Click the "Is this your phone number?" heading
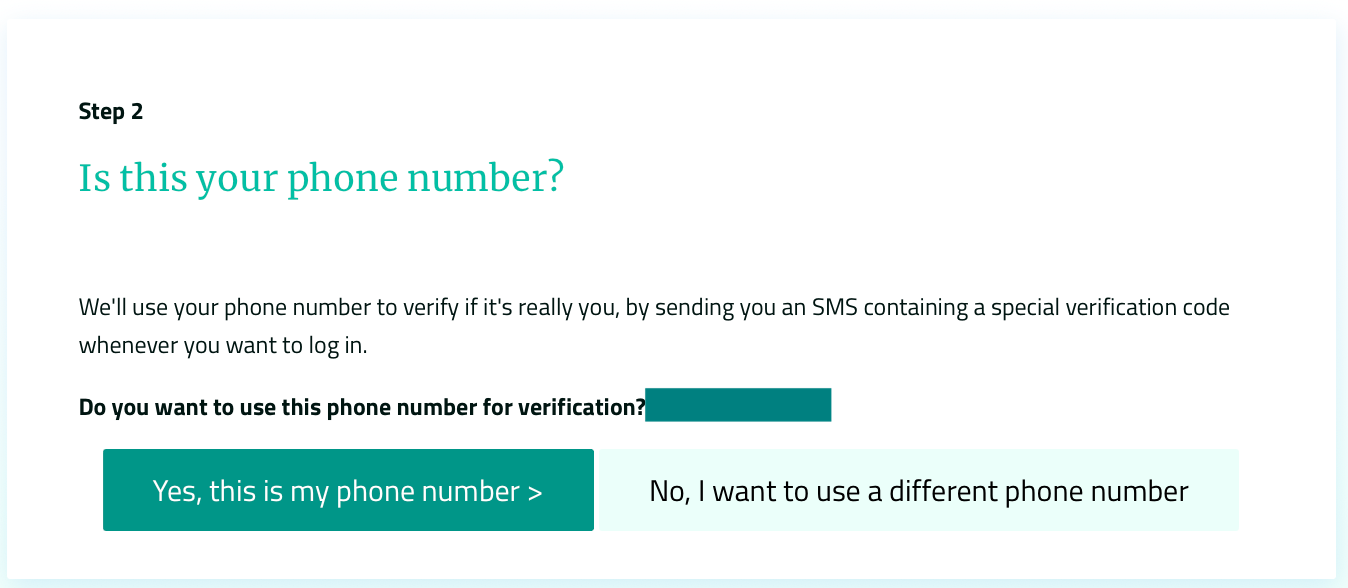Viewport: 1348px width, 588px height. pos(321,179)
